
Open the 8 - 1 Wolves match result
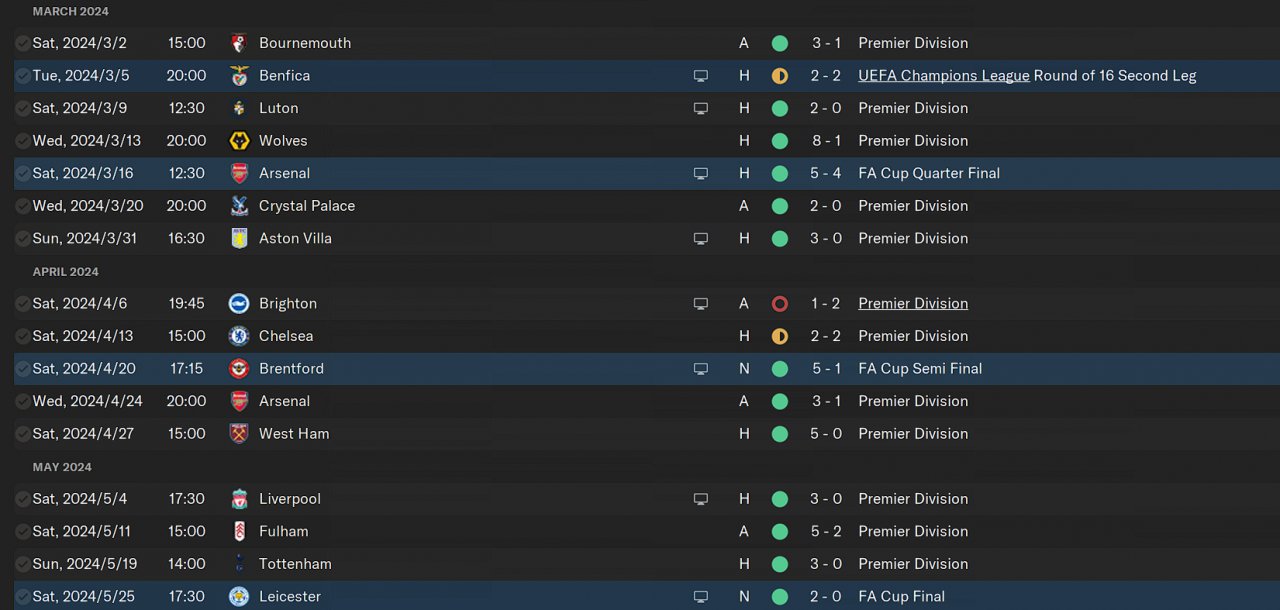tap(826, 141)
